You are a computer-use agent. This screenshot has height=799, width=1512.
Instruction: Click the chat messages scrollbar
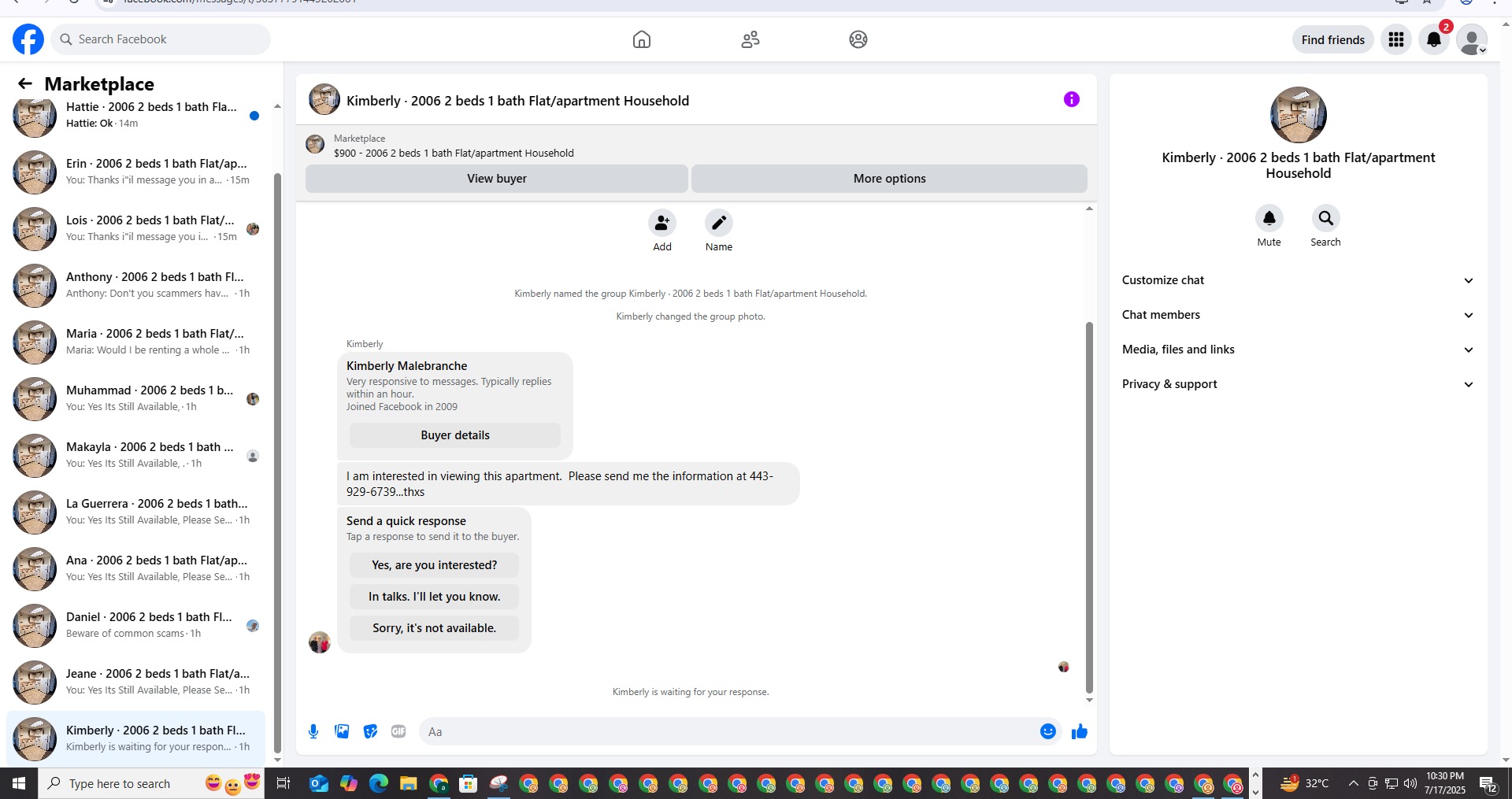1089,508
